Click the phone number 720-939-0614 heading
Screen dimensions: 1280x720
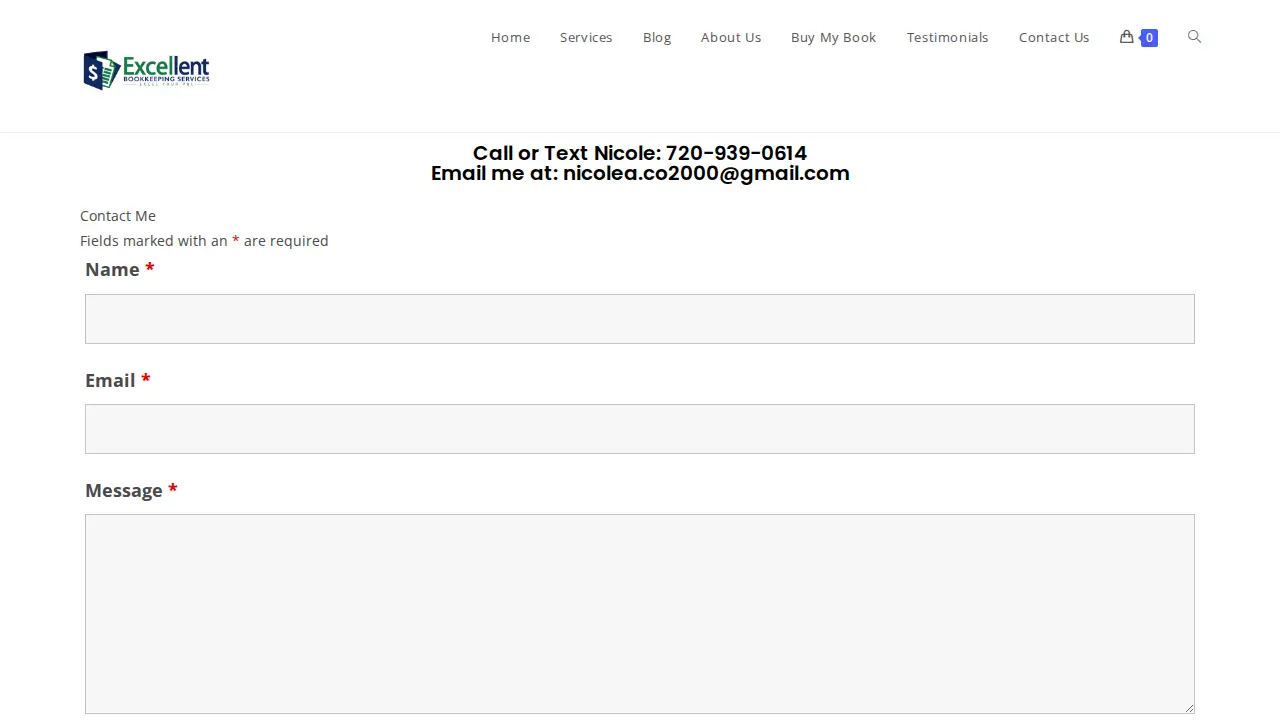pos(736,153)
